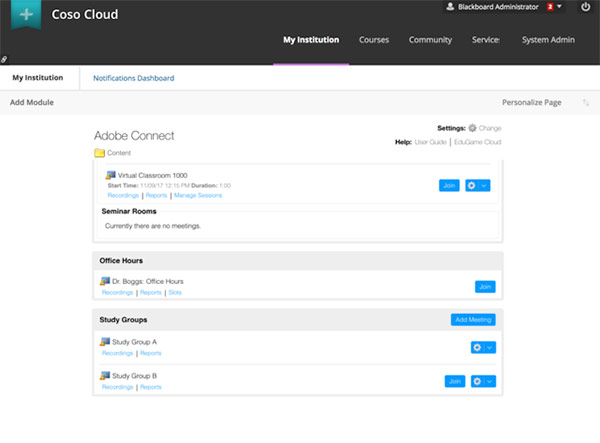Viewport: 600px width, 443px height.
Task: Open the dropdown arrow for Virtual Classroom 1000 settings
Action: click(484, 186)
